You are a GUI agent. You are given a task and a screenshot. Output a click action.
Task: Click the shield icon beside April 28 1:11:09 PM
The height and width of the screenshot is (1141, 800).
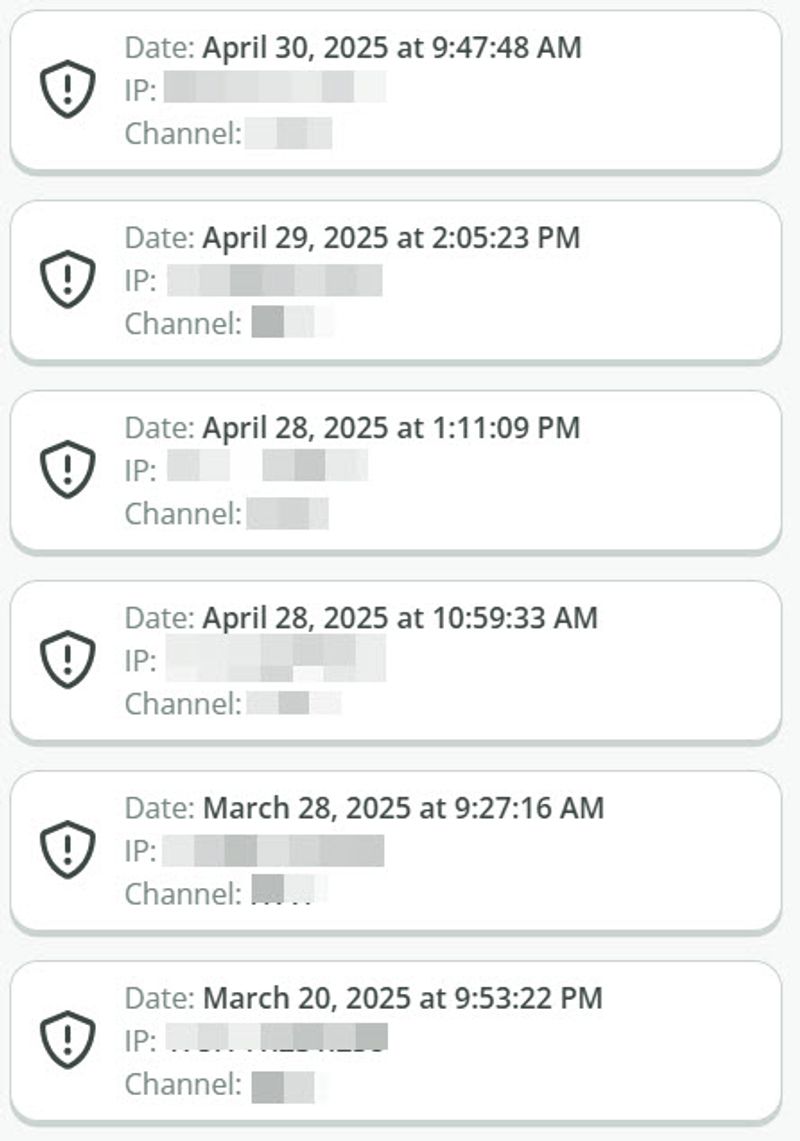click(x=67, y=469)
